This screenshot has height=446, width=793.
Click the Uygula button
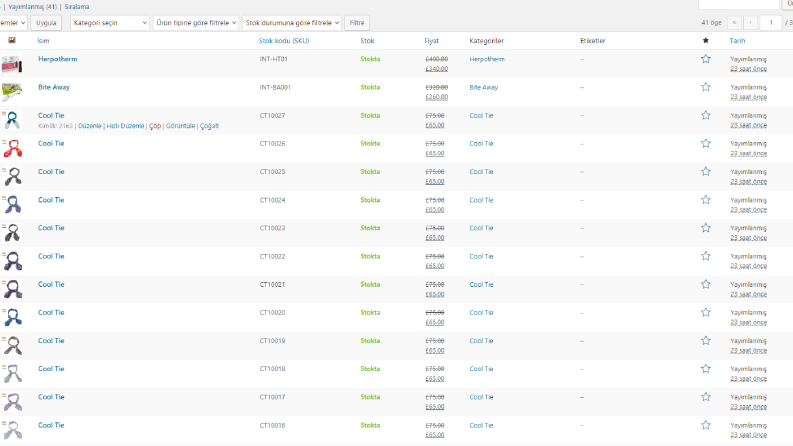46,23
